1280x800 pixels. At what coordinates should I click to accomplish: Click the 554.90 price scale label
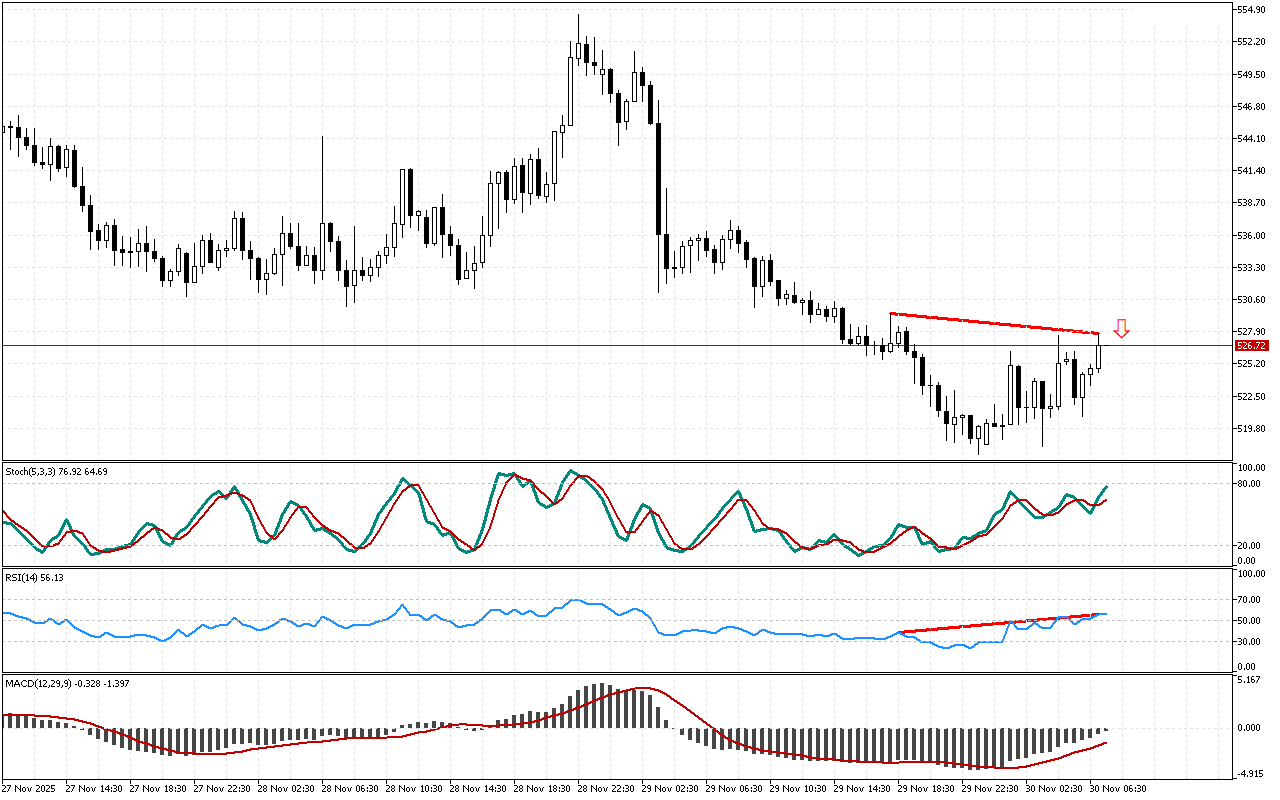(1252, 9)
